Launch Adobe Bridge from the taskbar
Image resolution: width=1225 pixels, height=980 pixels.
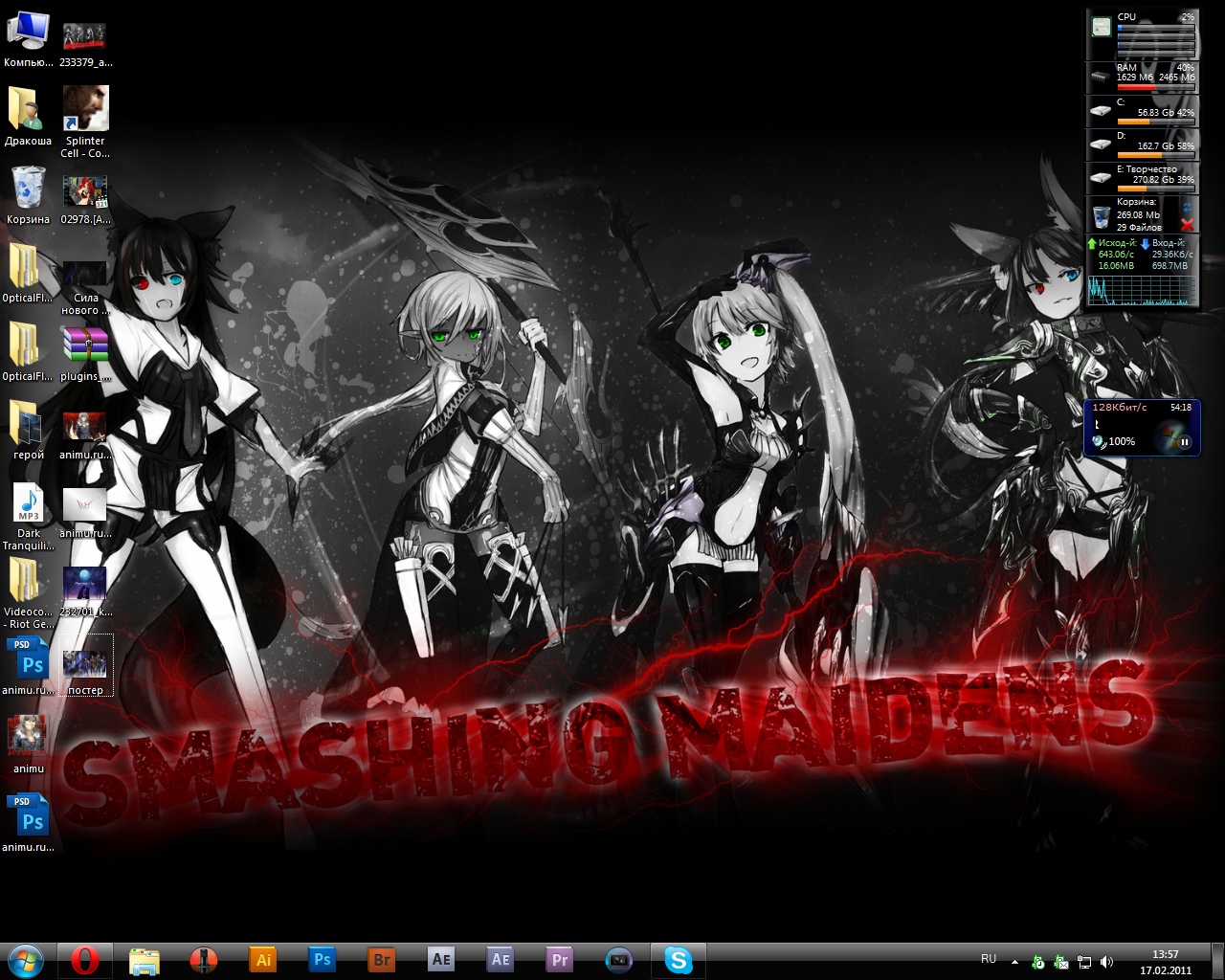pyautogui.click(x=381, y=960)
